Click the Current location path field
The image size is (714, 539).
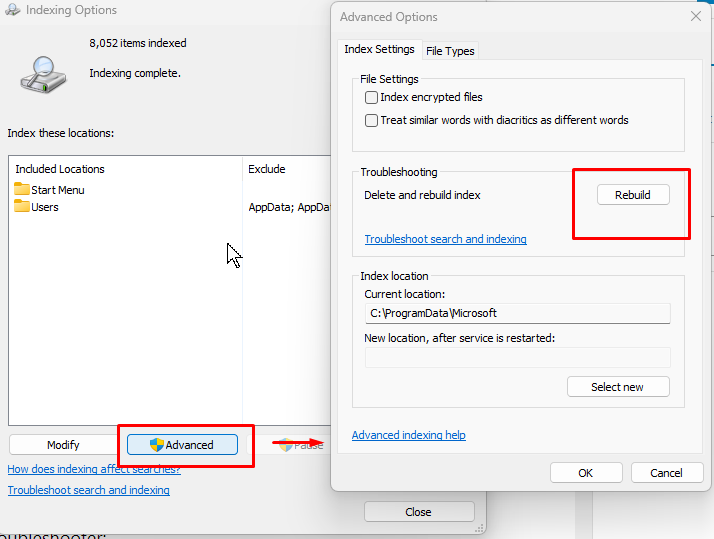pyautogui.click(x=517, y=313)
